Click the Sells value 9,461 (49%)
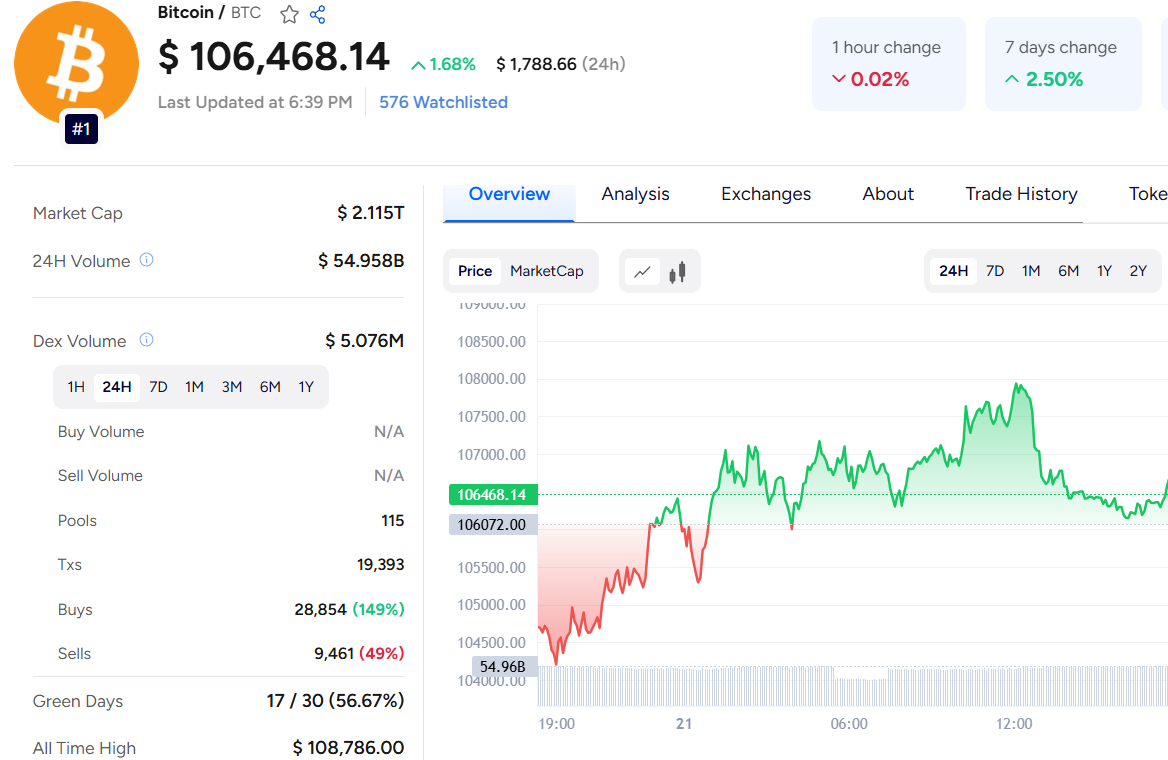The width and height of the screenshot is (1168, 760). point(359,653)
